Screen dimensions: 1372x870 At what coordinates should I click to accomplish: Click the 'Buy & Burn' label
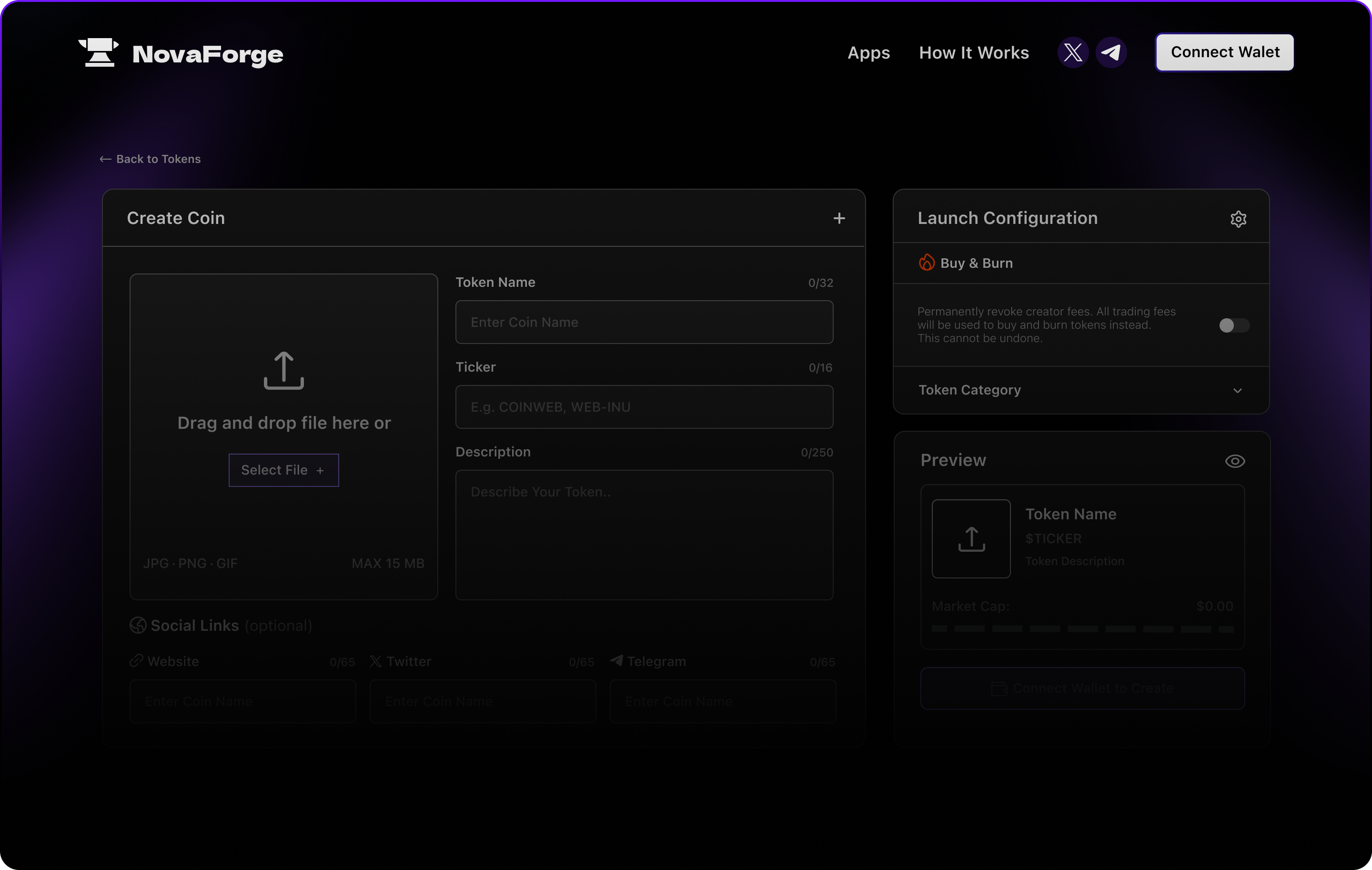click(977, 263)
